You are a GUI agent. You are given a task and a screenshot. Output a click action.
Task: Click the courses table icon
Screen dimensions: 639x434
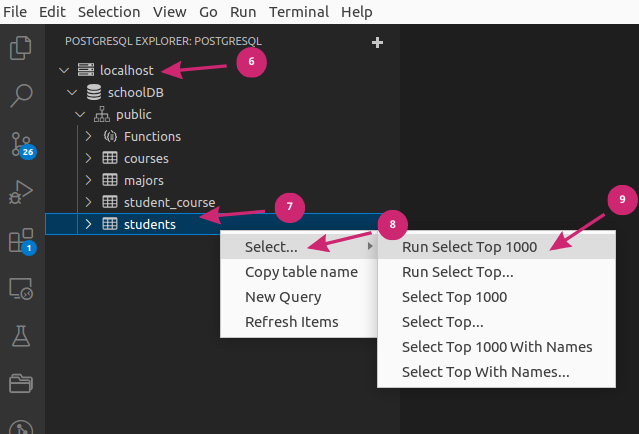pyautogui.click(x=110, y=158)
